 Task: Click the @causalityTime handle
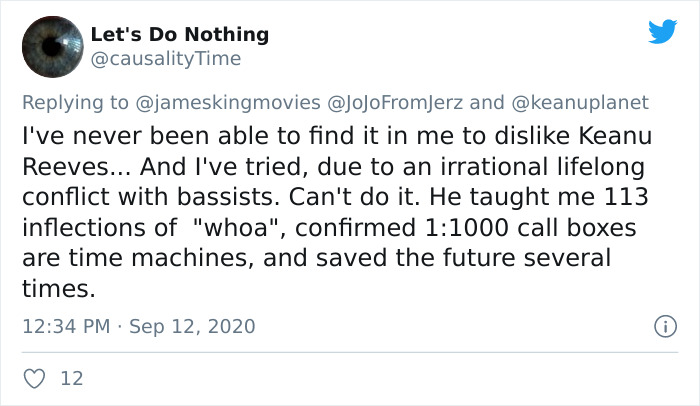pos(166,59)
